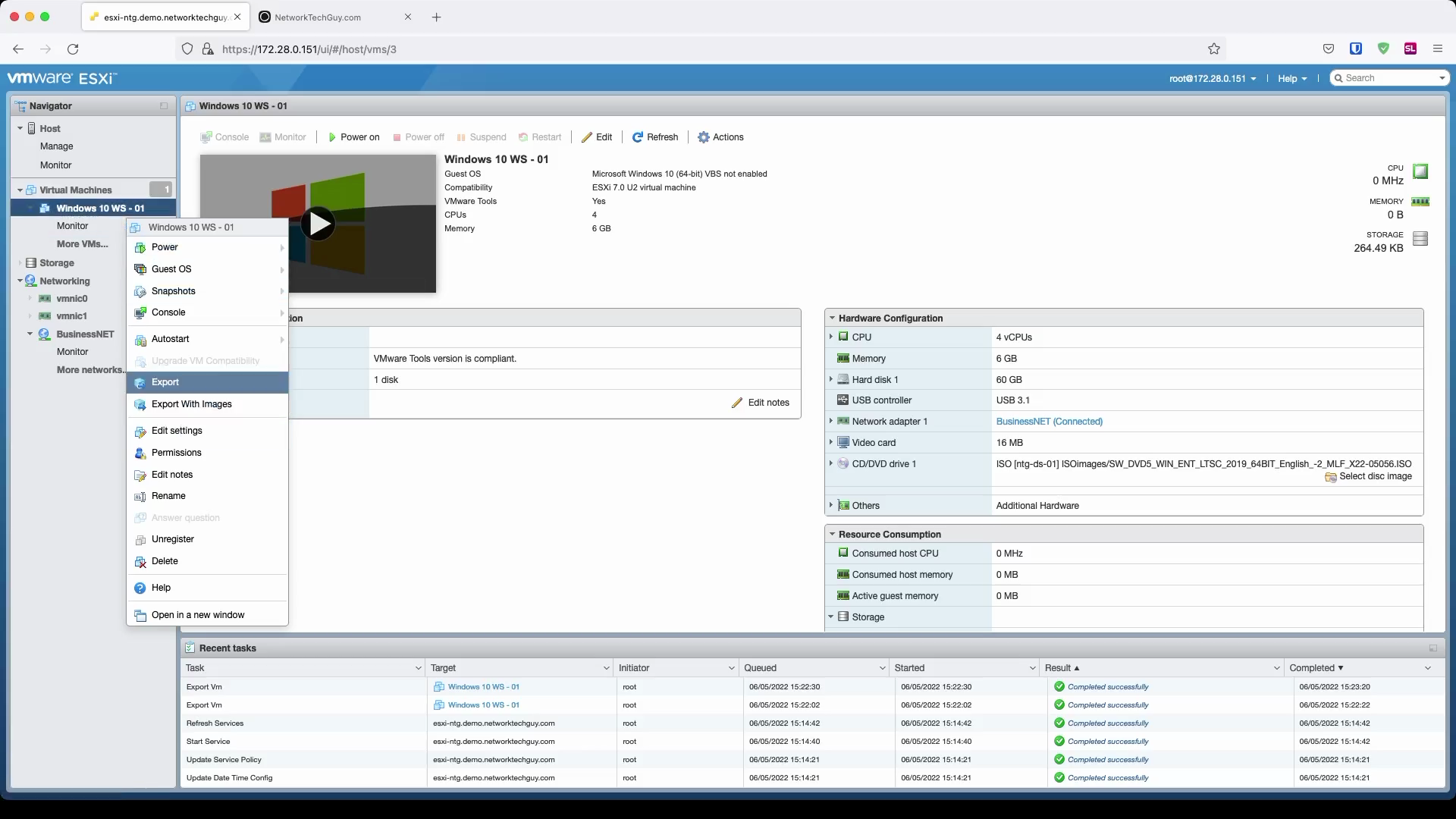Collapse the Resource Consumption panel
Screen dimensions: 1456x819
[832, 534]
